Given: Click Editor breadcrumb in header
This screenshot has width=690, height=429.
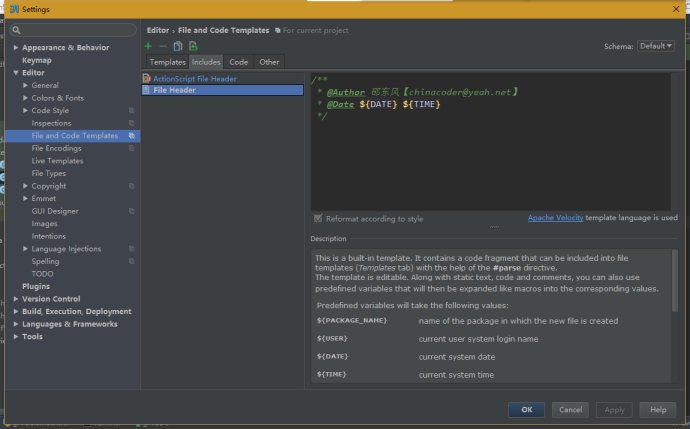Looking at the screenshot, I should (158, 30).
